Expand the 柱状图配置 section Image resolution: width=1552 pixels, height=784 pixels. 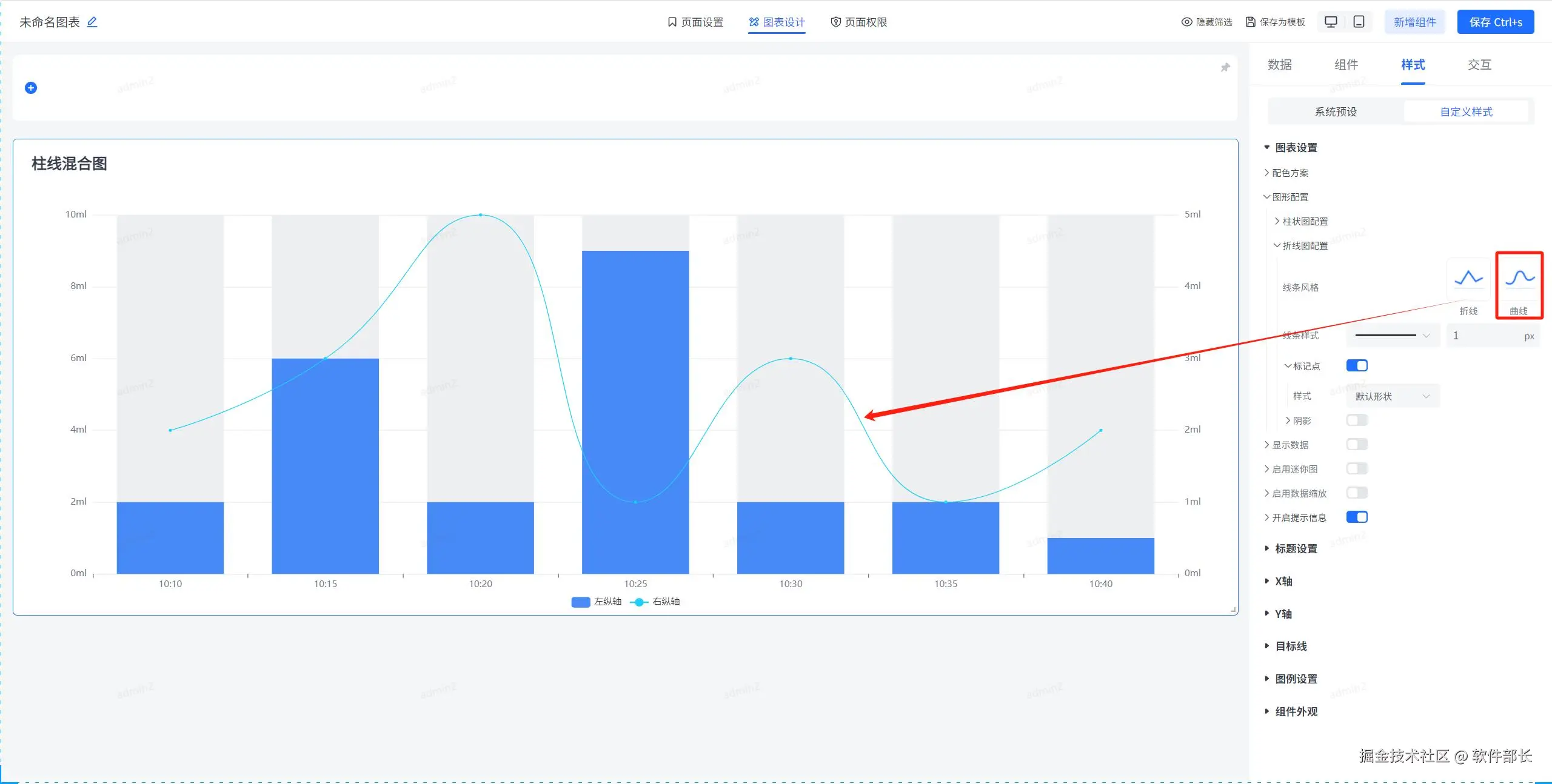click(x=1305, y=221)
